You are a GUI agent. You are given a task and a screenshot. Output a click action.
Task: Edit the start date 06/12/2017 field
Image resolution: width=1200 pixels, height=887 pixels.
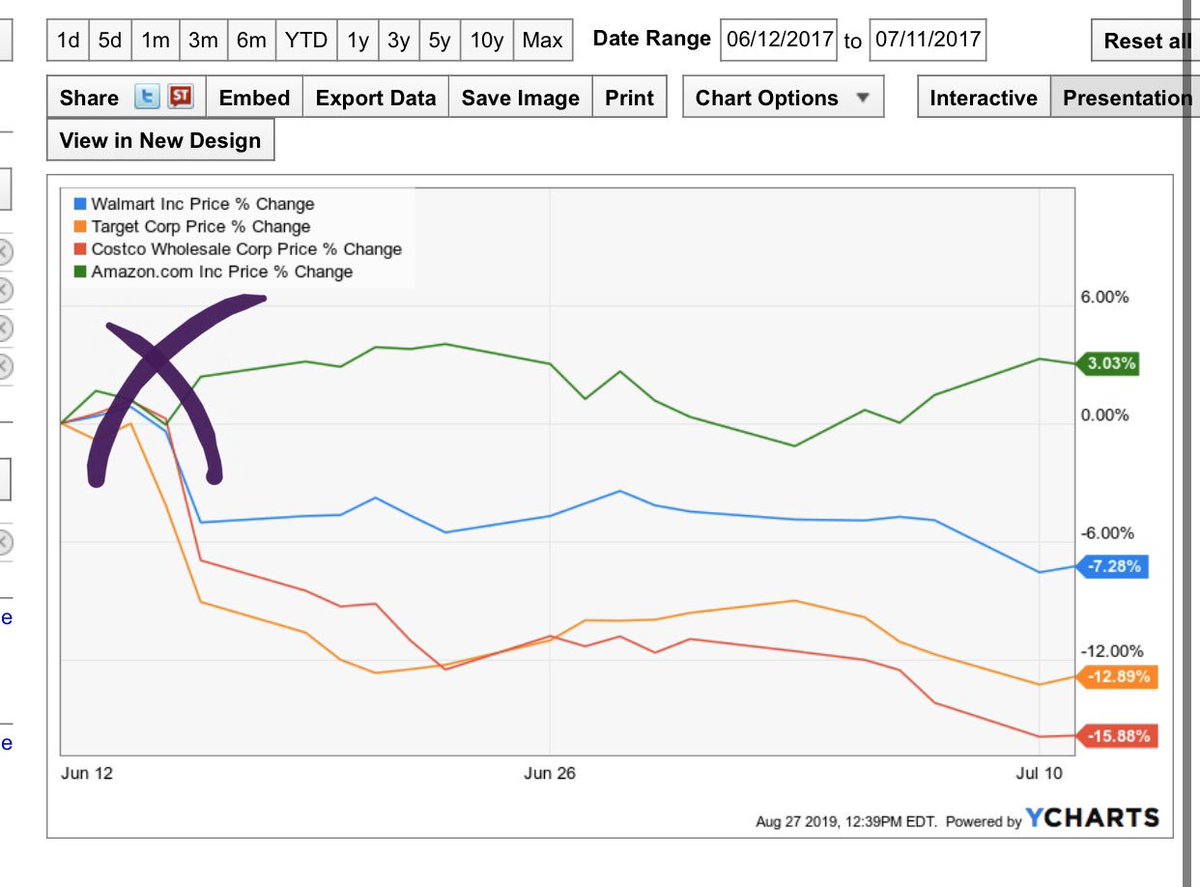[778, 41]
